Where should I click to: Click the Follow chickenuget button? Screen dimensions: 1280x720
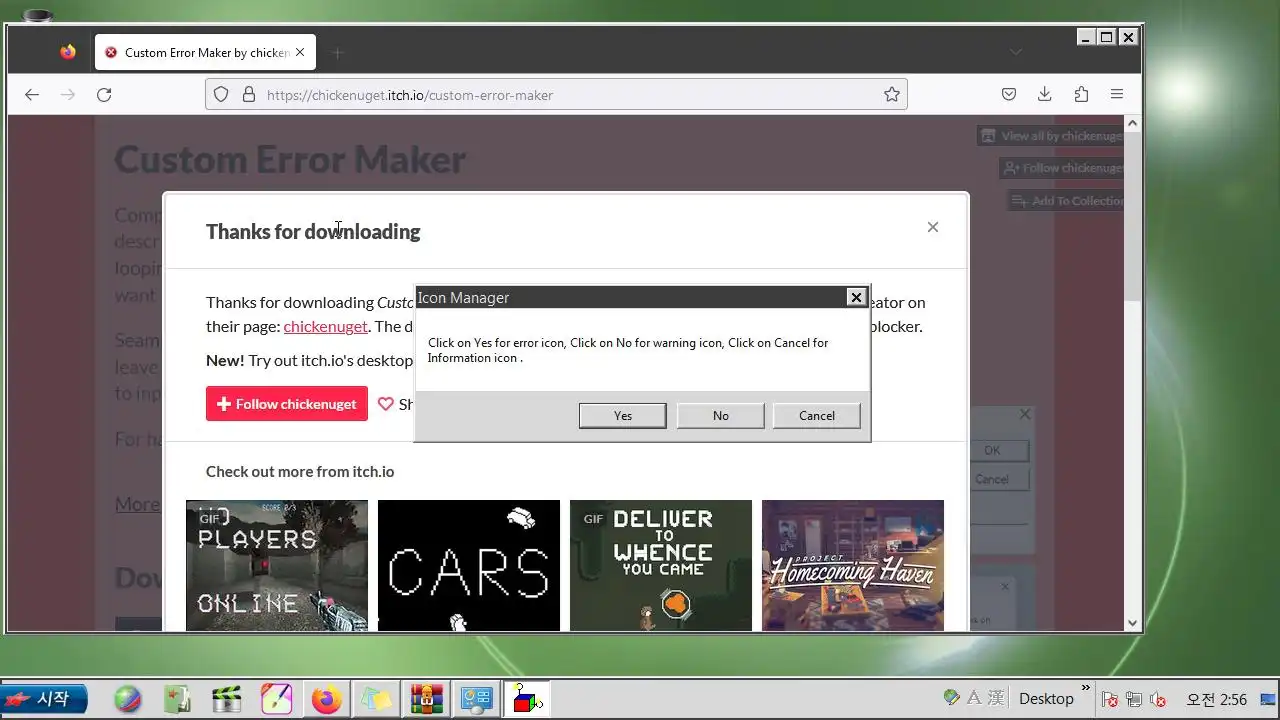tap(287, 404)
